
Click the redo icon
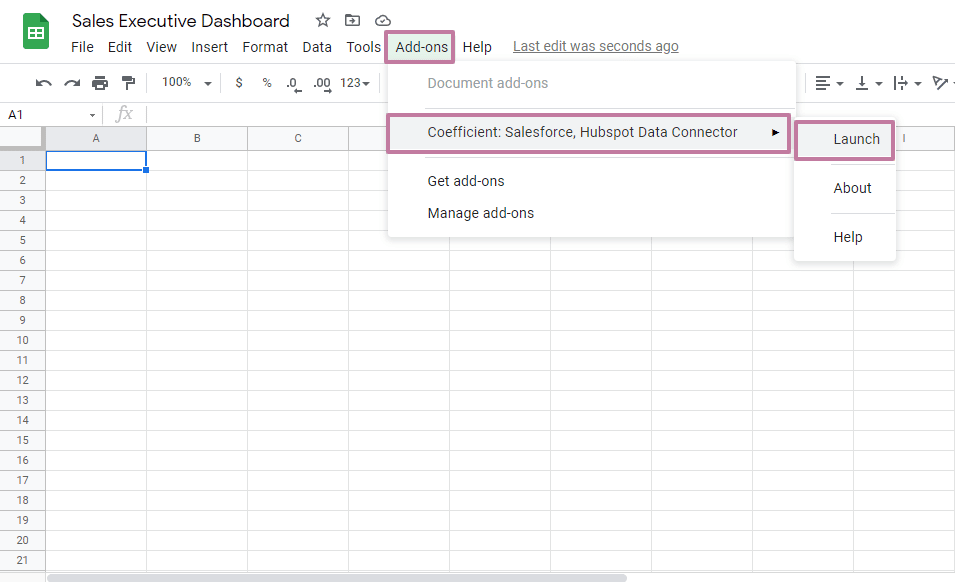coord(72,83)
